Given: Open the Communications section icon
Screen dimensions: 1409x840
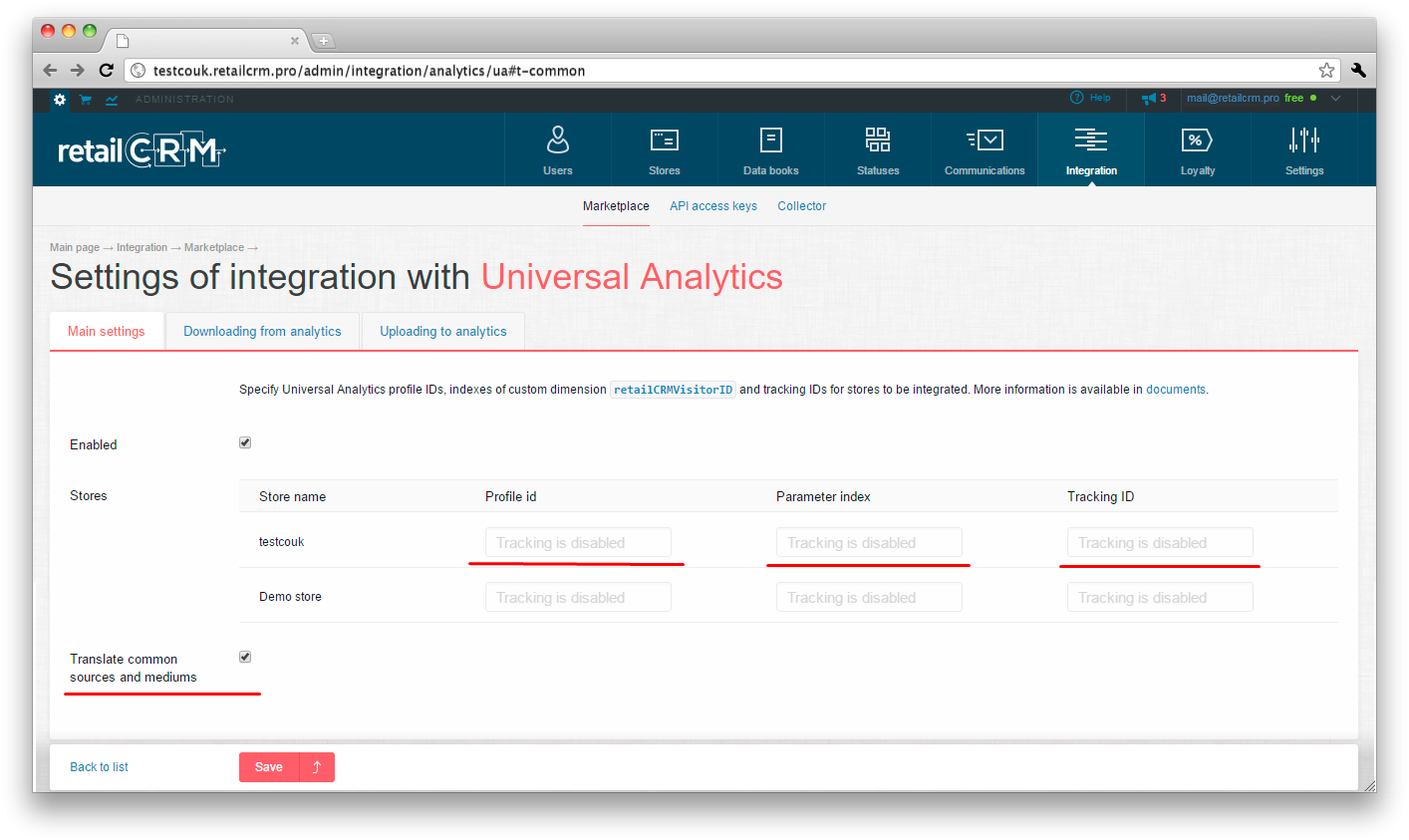Looking at the screenshot, I should point(985,140).
